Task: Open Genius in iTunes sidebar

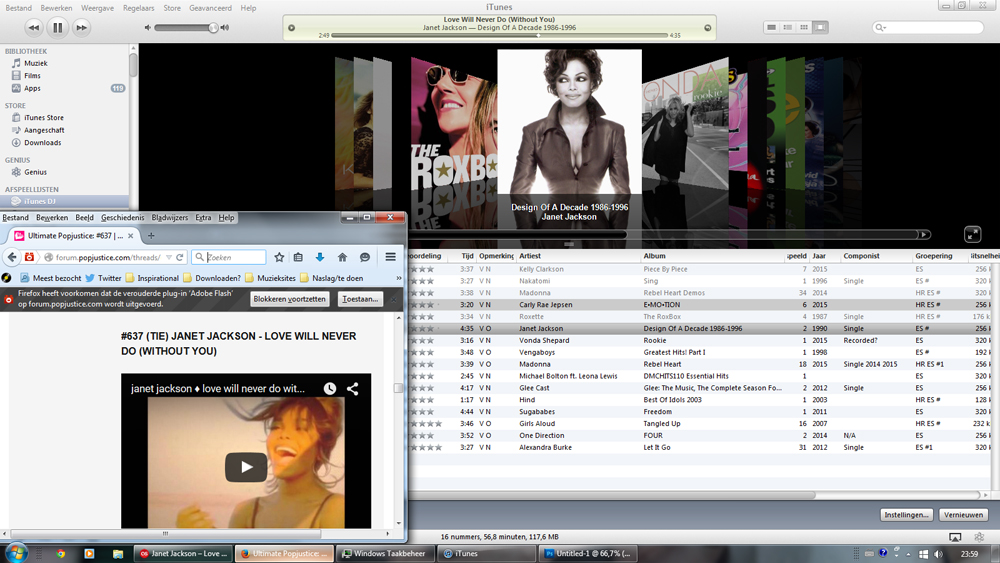Action: (x=35, y=172)
